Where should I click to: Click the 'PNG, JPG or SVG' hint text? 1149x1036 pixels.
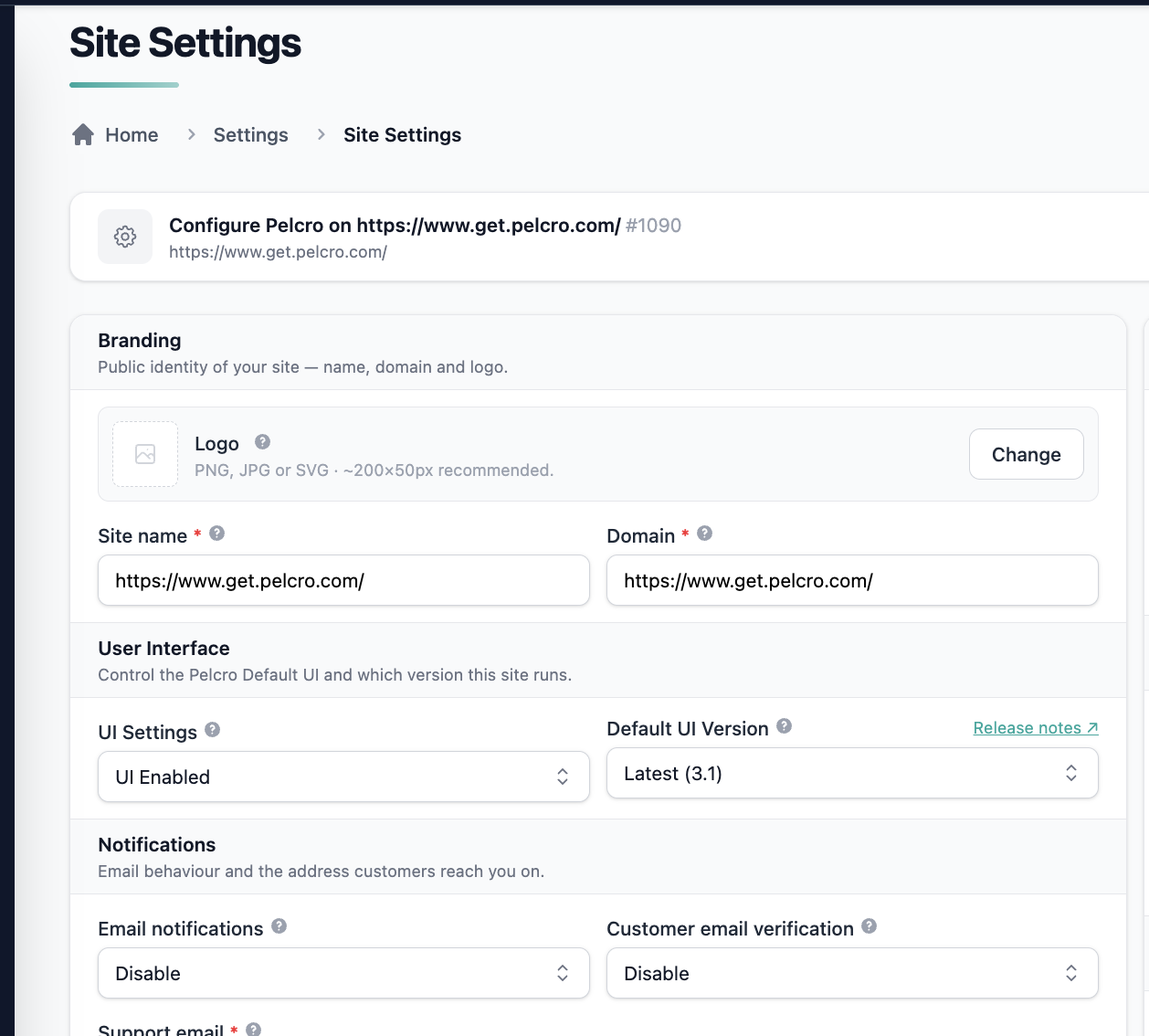(374, 470)
